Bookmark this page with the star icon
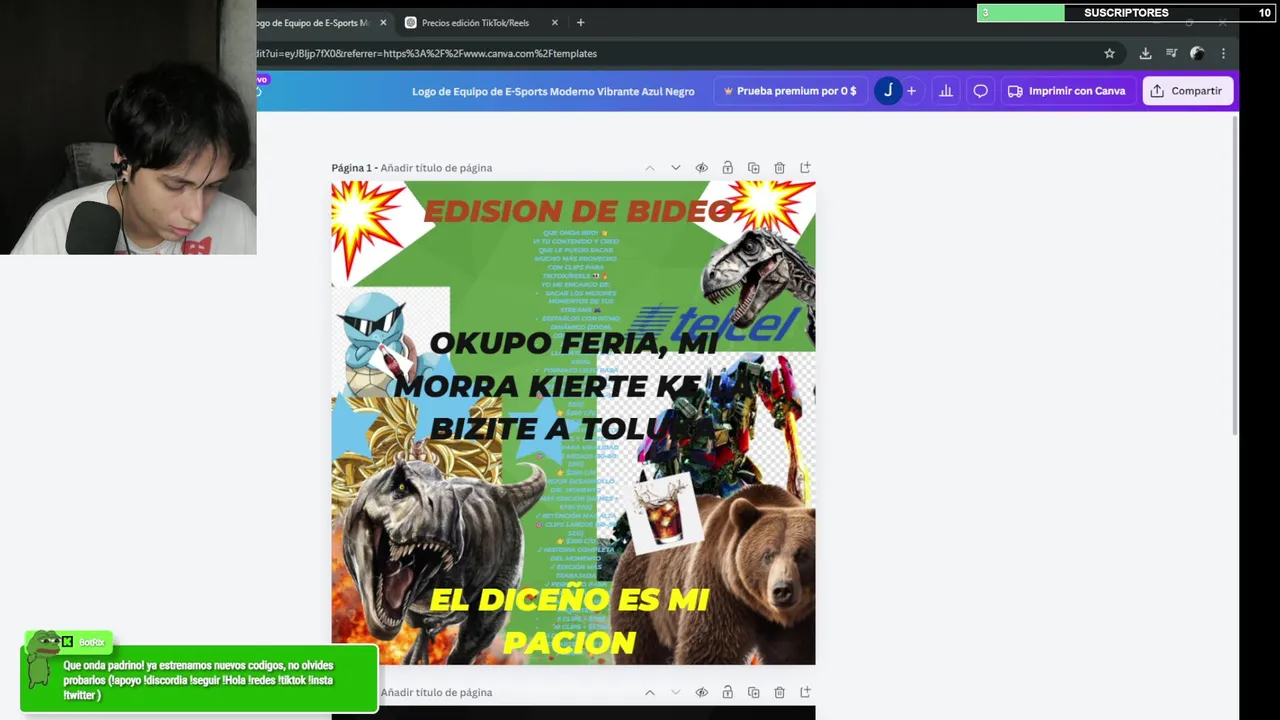Image resolution: width=1280 pixels, height=720 pixels. click(1109, 54)
